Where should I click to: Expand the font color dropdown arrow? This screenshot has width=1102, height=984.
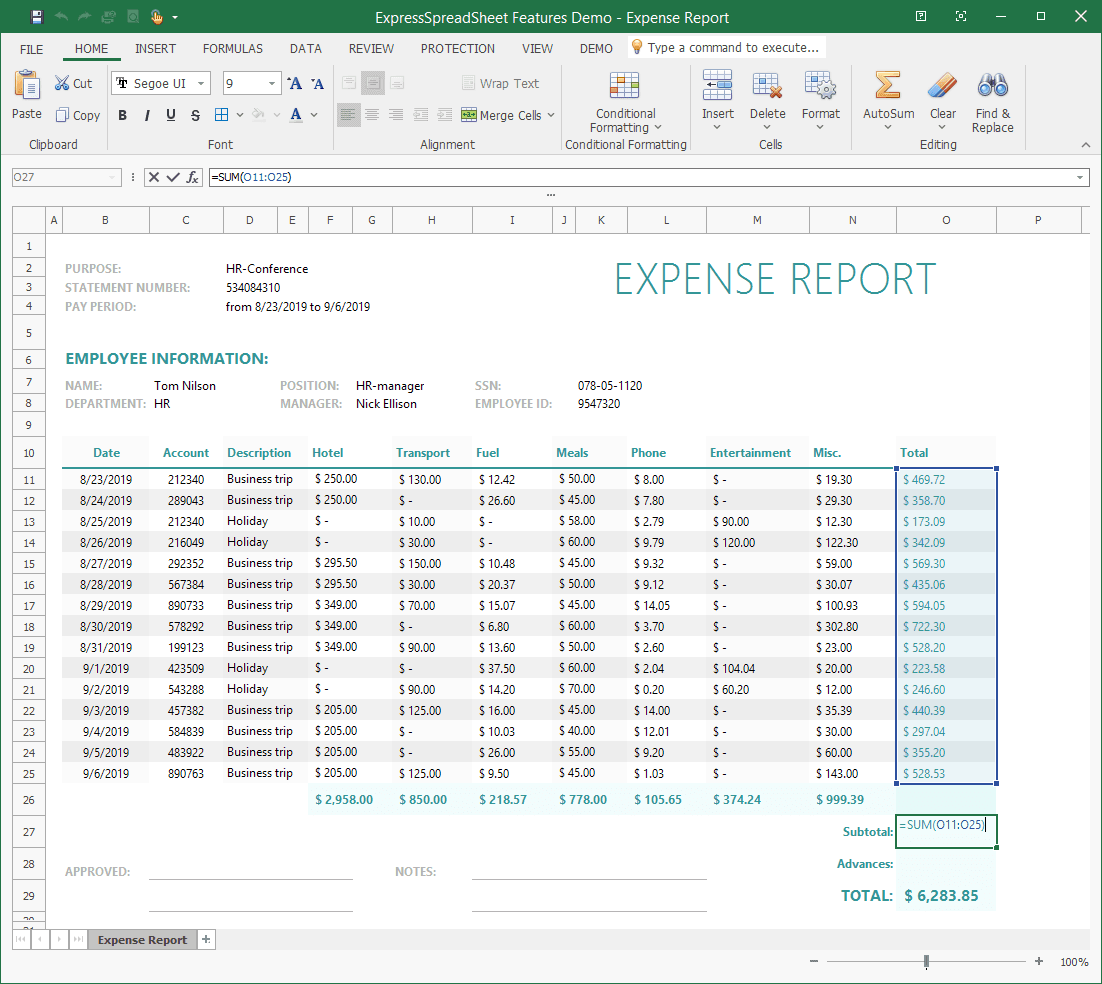click(x=314, y=115)
